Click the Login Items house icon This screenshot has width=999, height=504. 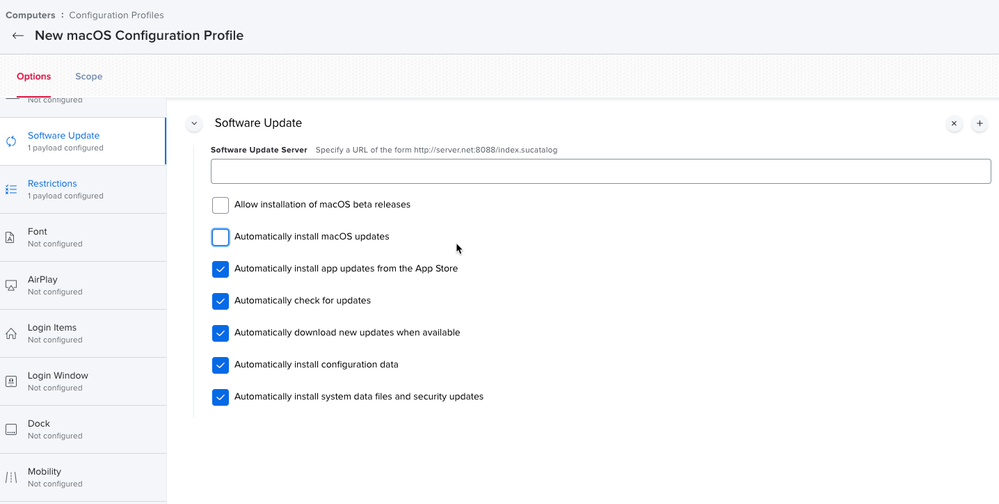coord(11,333)
